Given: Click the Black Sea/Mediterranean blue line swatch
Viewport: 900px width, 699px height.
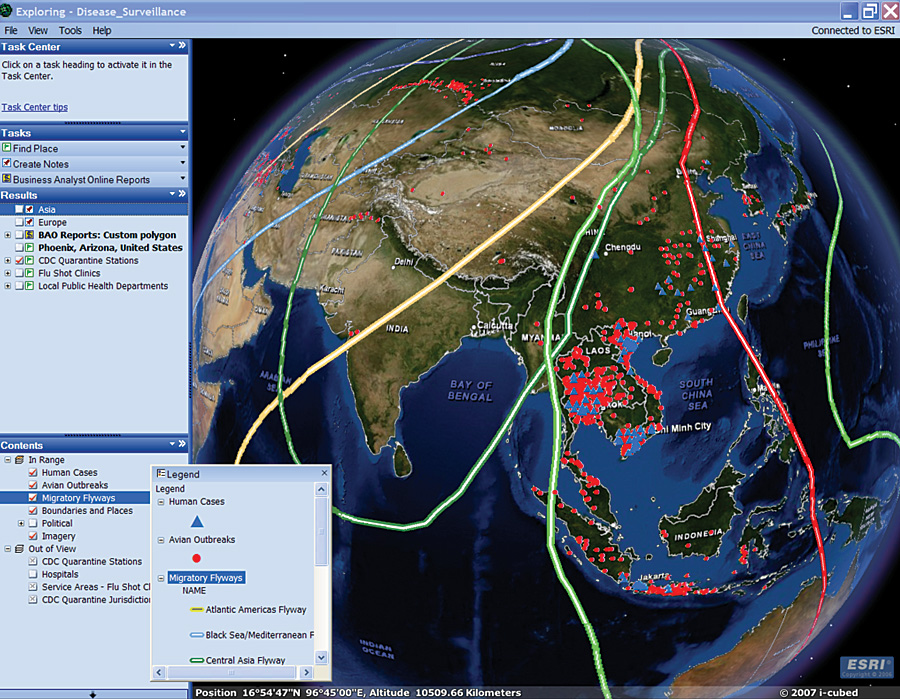Looking at the screenshot, I should point(197,635).
